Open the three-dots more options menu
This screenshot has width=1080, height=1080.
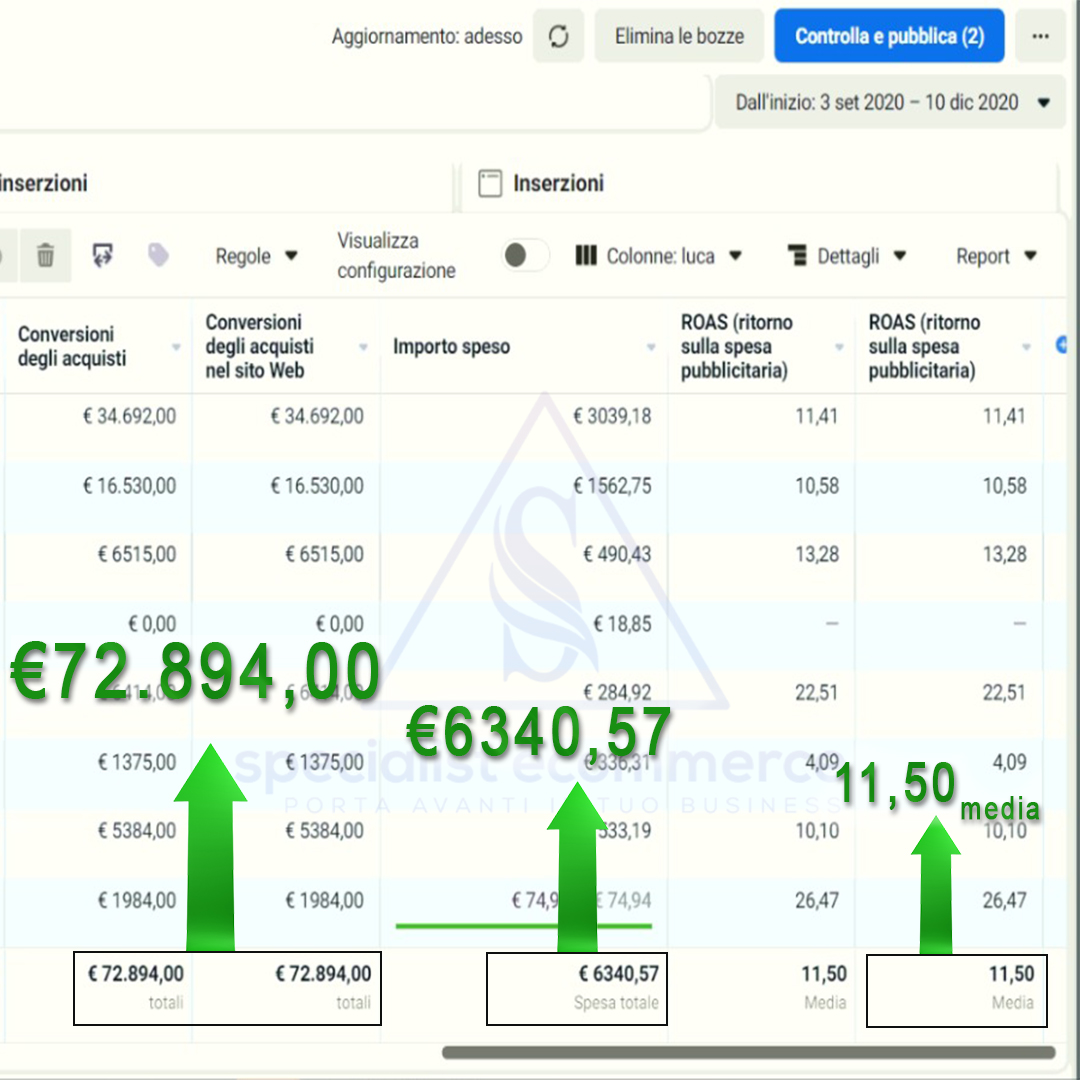coord(1040,37)
